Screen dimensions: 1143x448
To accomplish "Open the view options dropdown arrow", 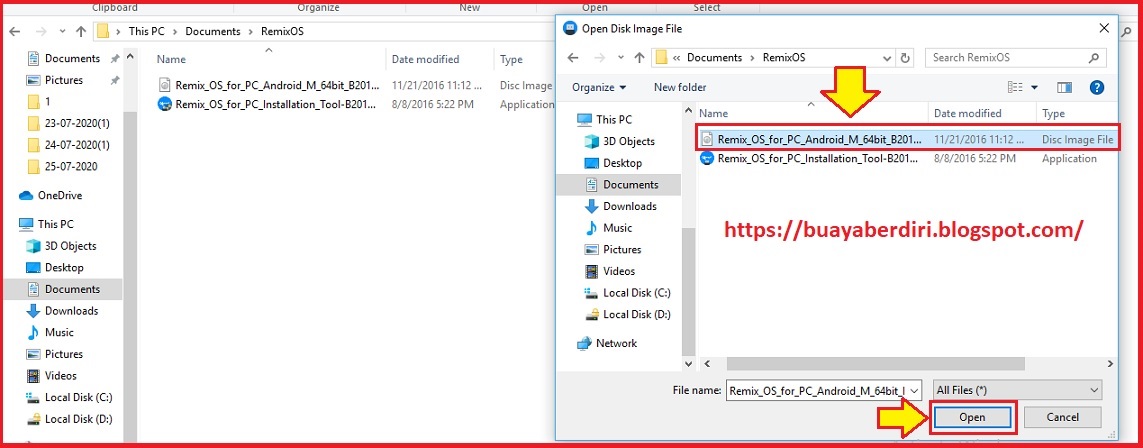I will click(x=1034, y=87).
